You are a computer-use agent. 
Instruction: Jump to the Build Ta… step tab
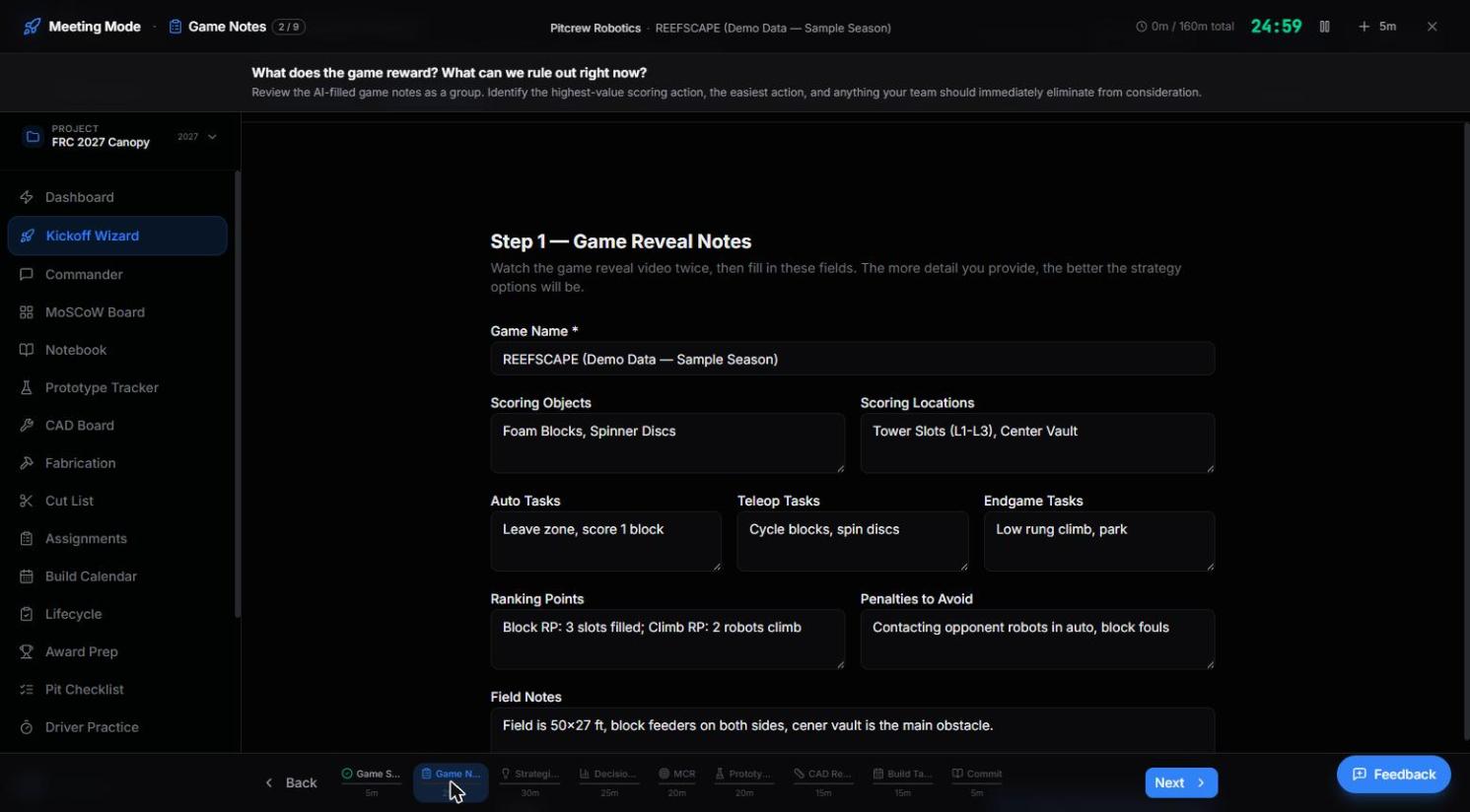click(x=902, y=782)
